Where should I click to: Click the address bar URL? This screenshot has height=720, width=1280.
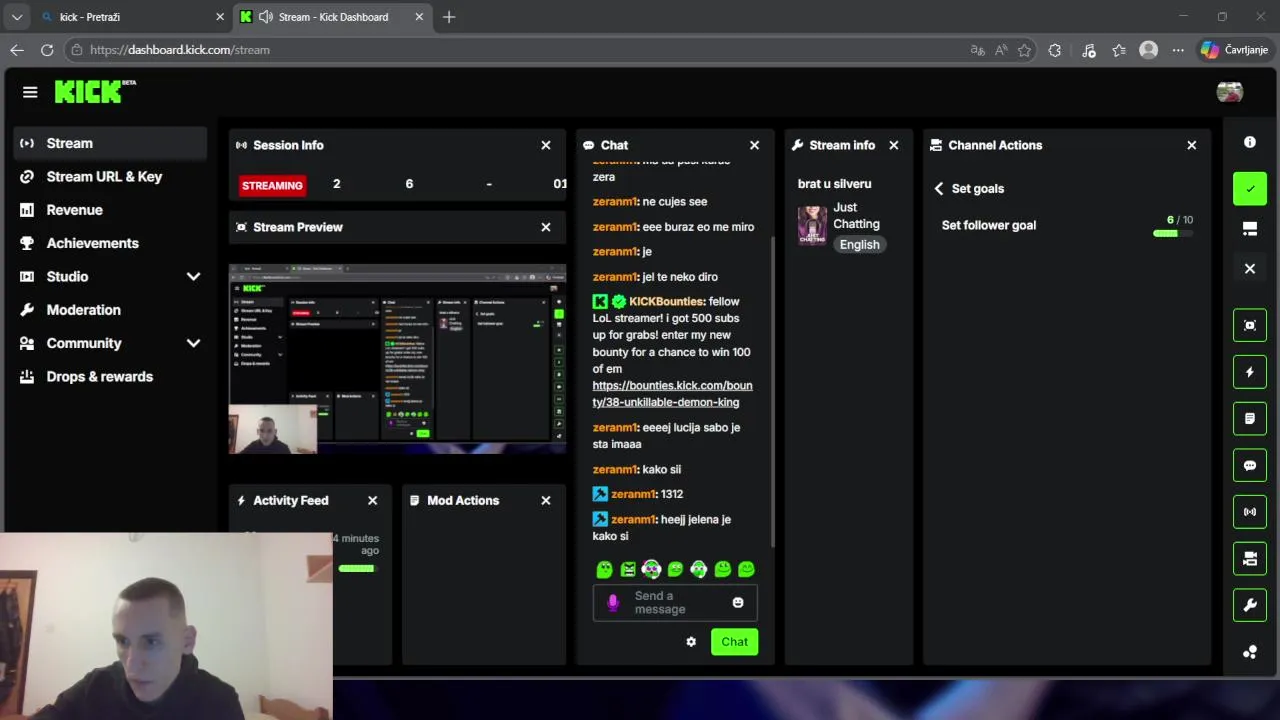click(x=180, y=50)
